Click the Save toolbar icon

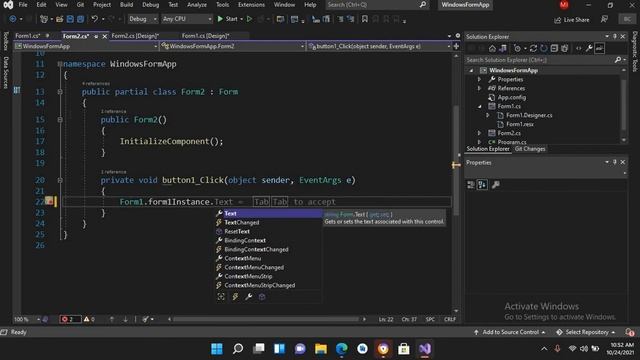click(x=70, y=19)
